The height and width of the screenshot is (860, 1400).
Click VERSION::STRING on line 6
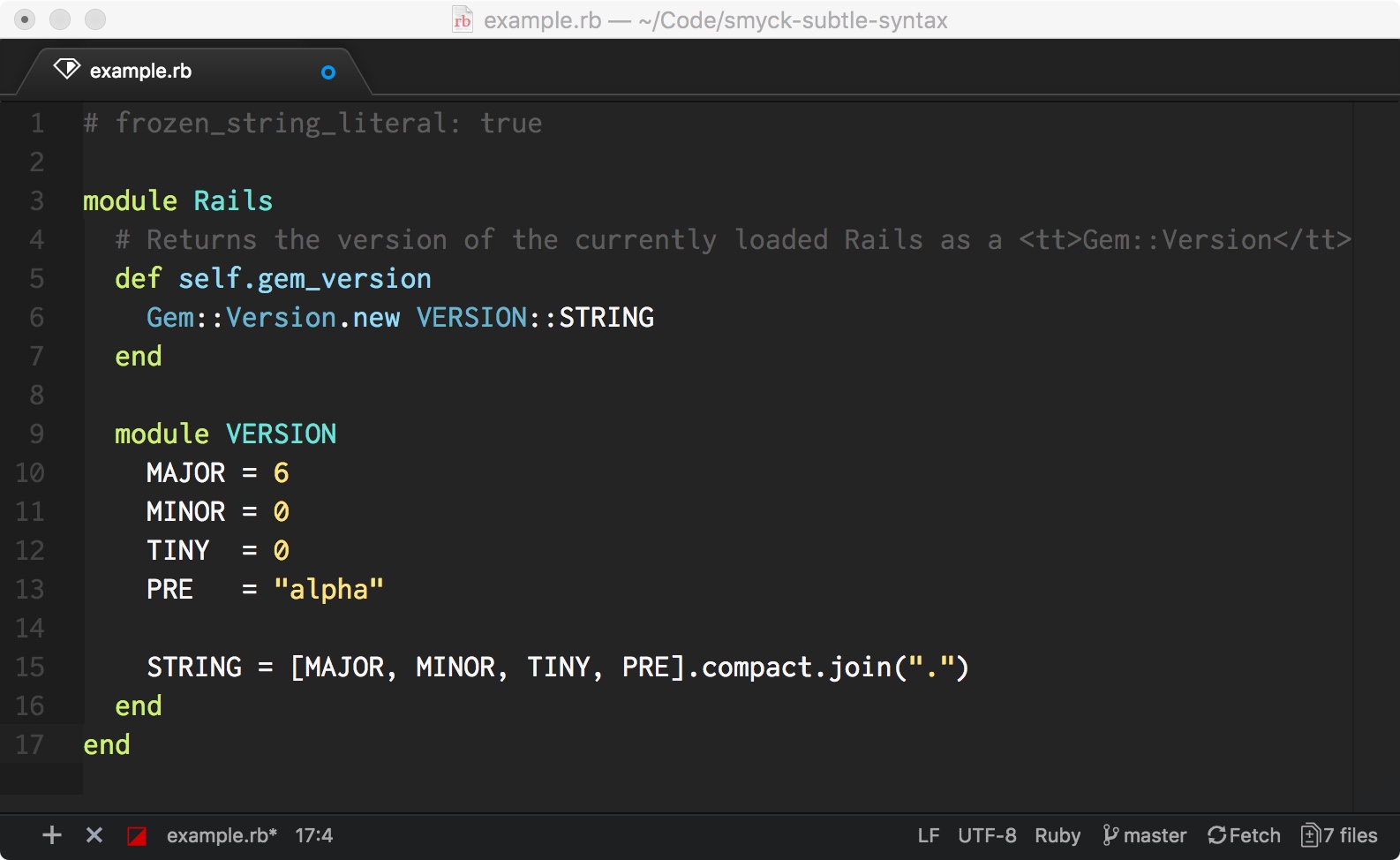[535, 317]
